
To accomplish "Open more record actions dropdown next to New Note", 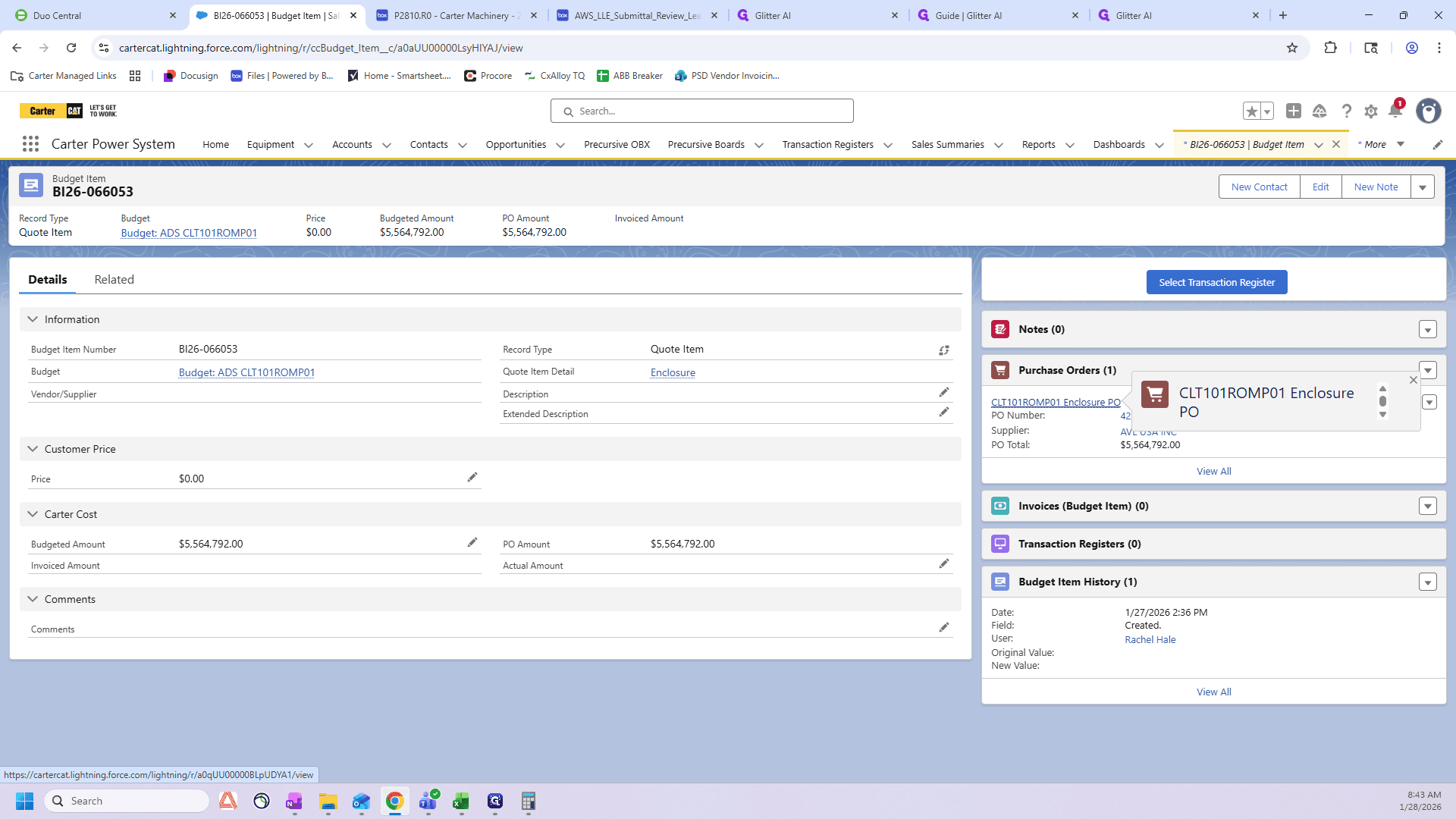I will tap(1423, 187).
